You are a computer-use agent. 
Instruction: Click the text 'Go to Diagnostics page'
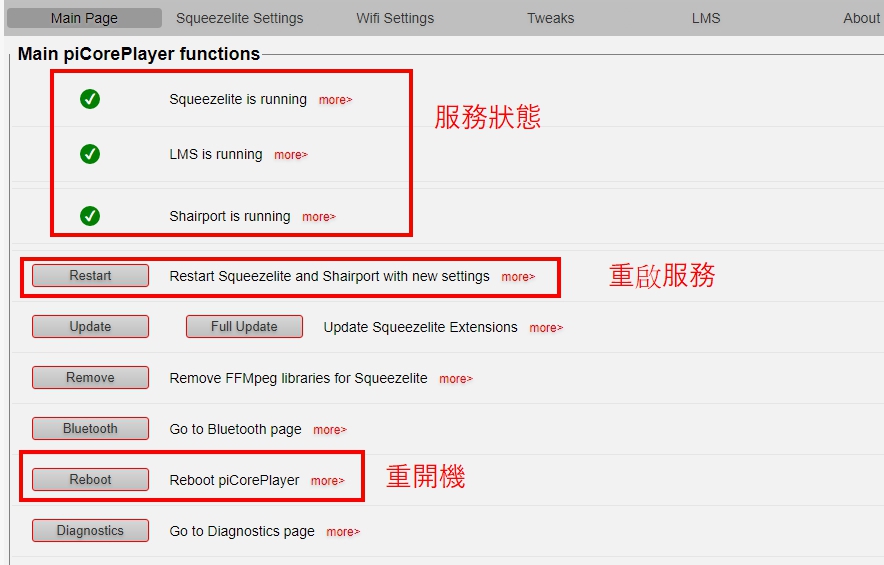tap(242, 531)
